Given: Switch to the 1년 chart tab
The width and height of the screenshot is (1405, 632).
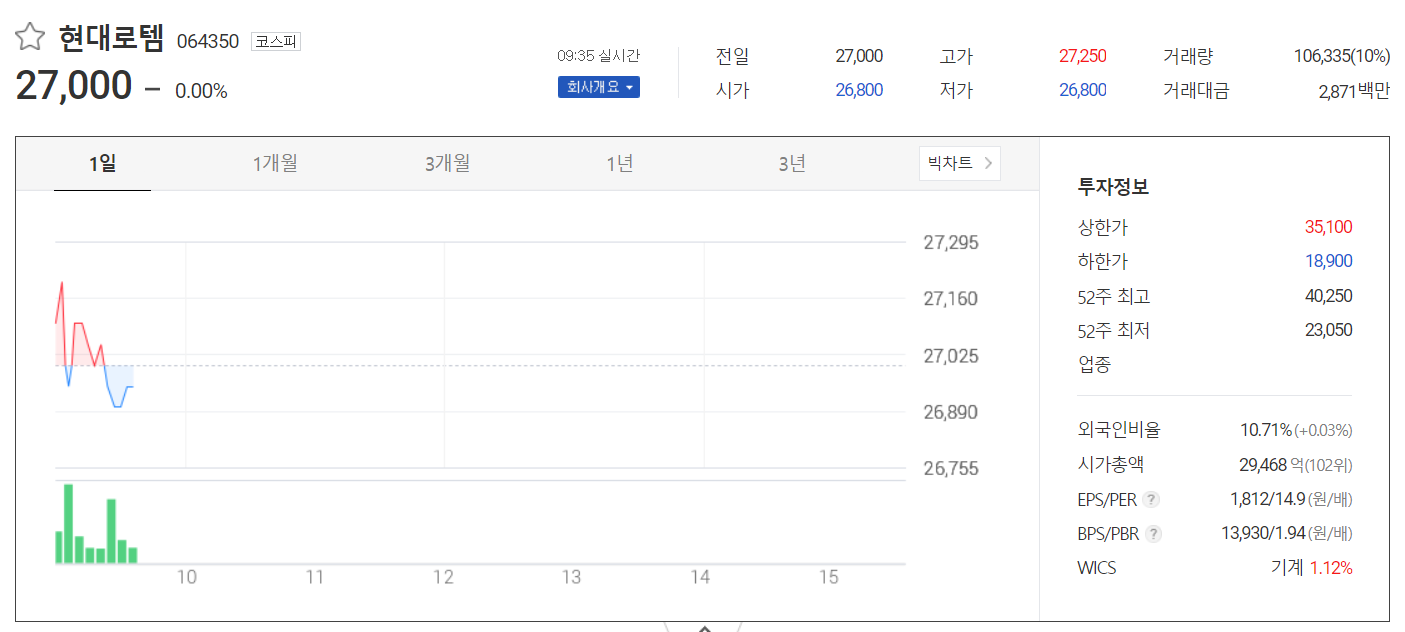Looking at the screenshot, I should (620, 163).
